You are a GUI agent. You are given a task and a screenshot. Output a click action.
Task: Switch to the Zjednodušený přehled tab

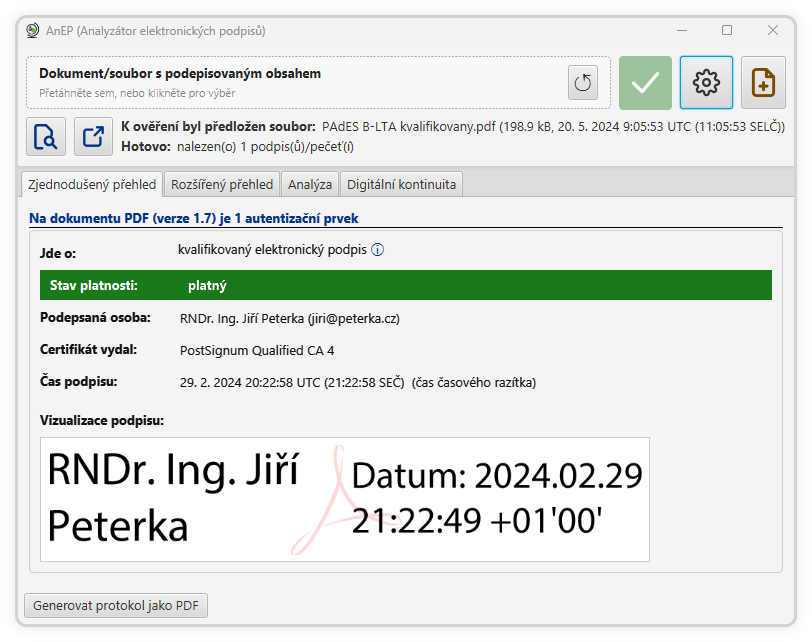click(92, 185)
